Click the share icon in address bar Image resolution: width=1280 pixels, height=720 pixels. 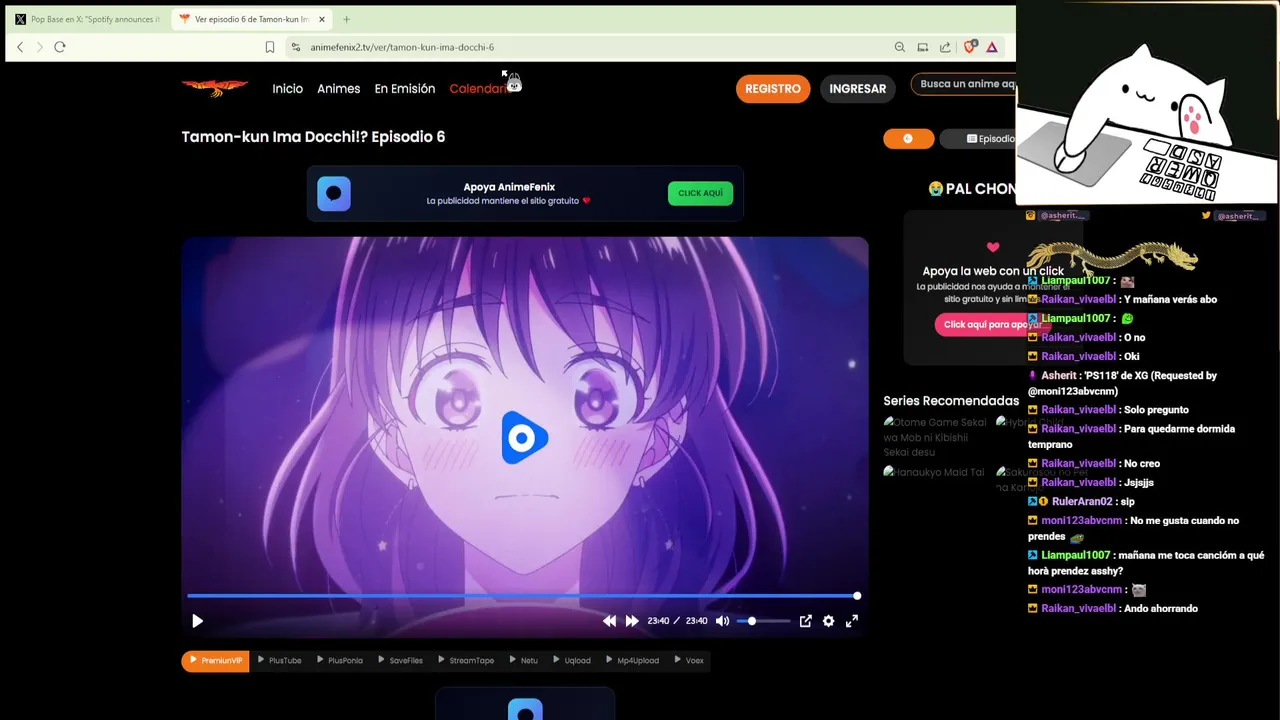(x=945, y=47)
